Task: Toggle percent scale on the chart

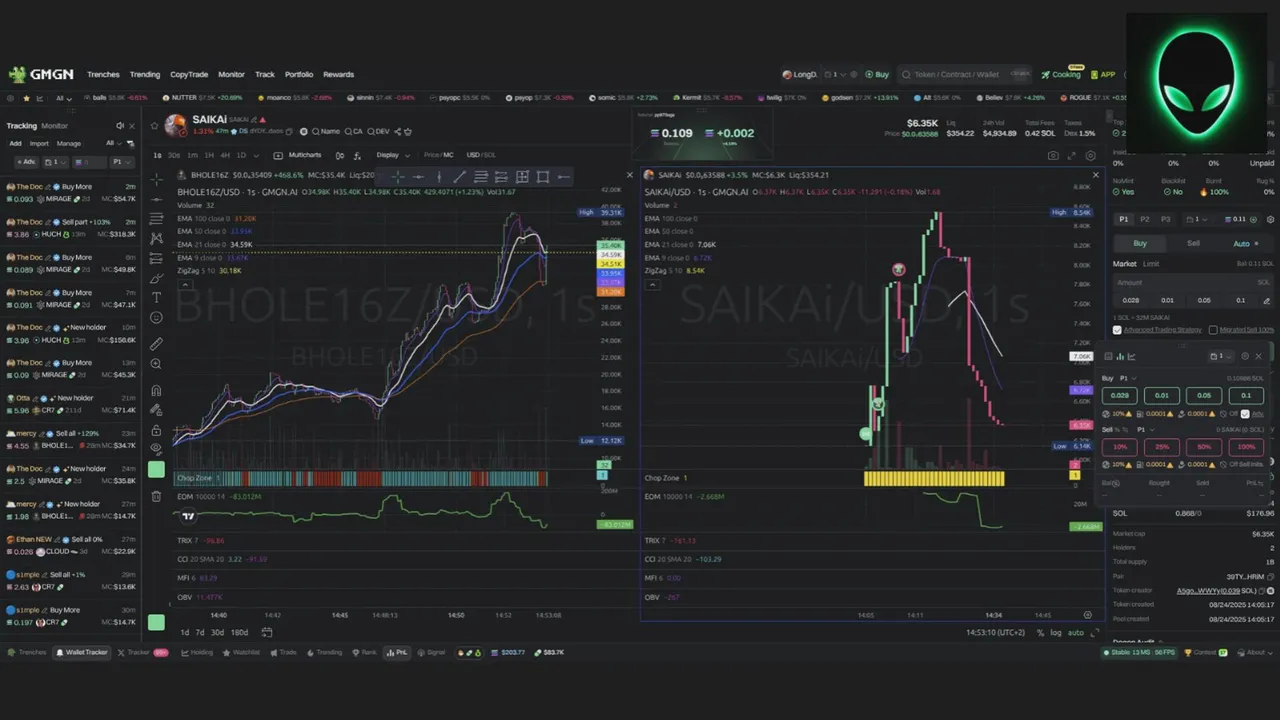Action: [1041, 633]
